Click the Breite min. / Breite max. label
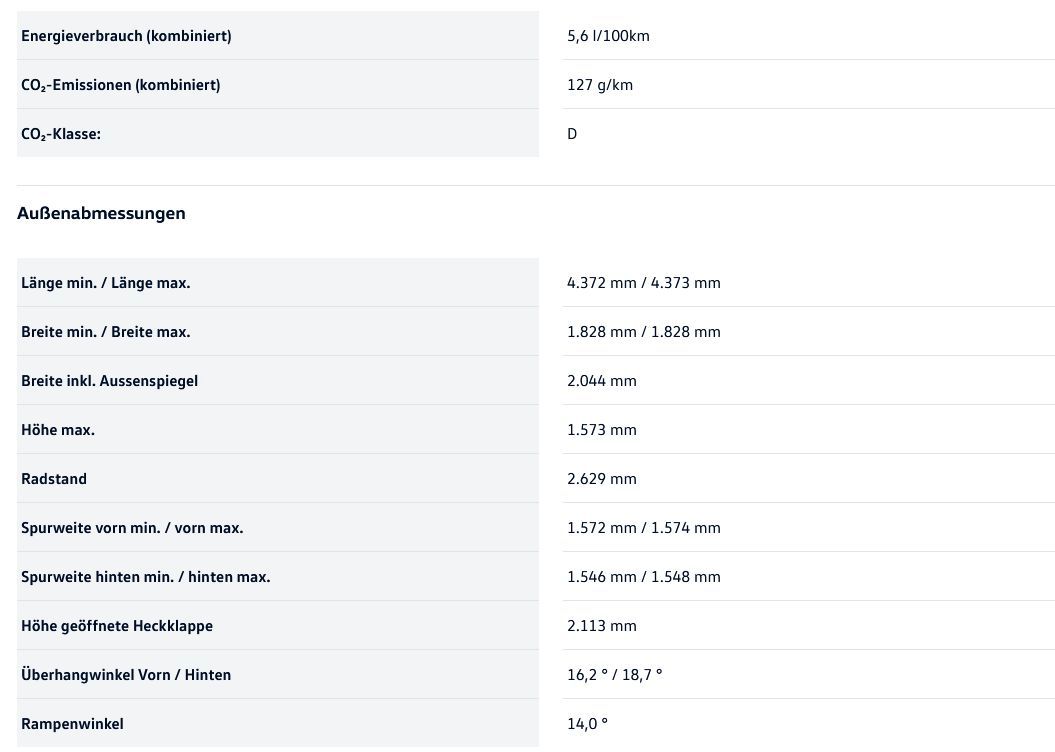The image size is (1055, 752). click(105, 332)
